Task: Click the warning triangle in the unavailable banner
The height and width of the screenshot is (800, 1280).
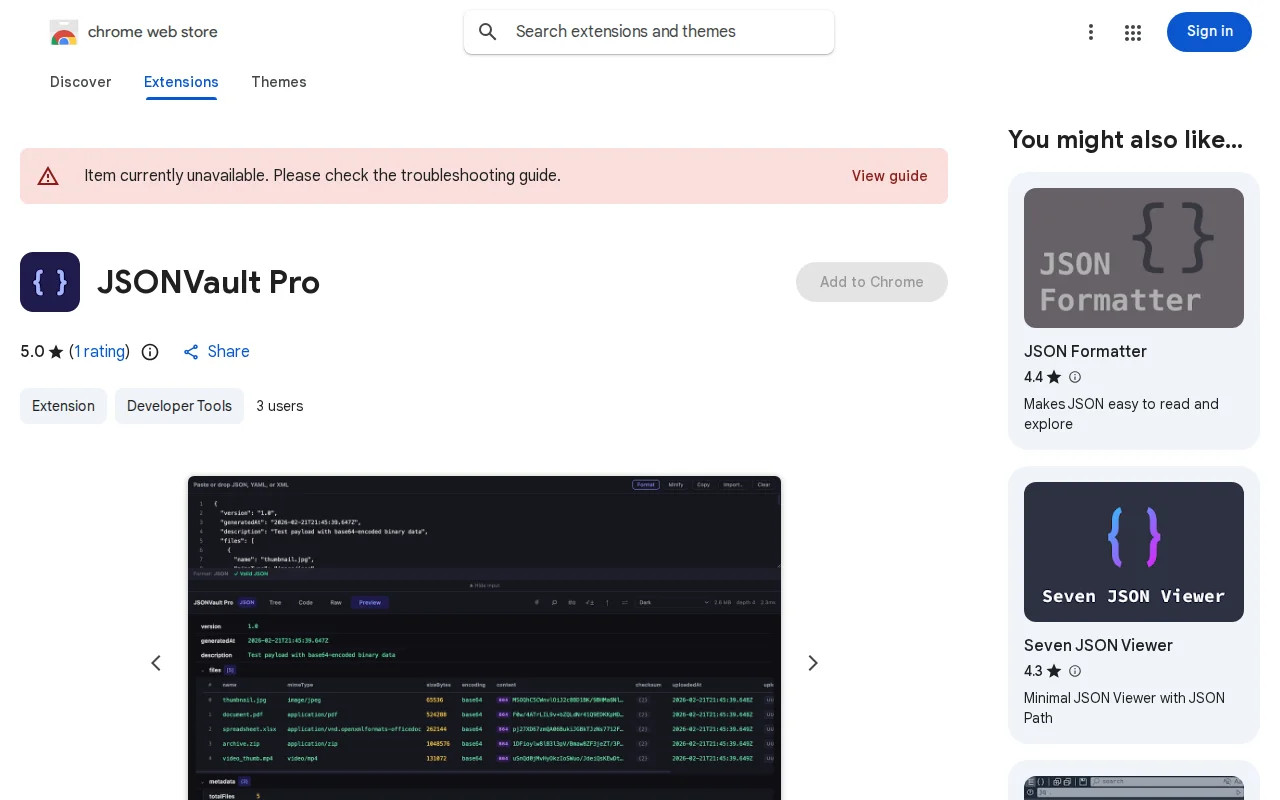Action: (x=48, y=176)
